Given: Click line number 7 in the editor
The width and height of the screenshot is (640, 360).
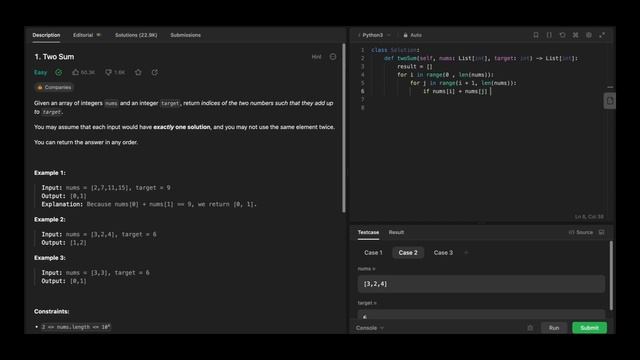Looking at the screenshot, I should coord(362,100).
